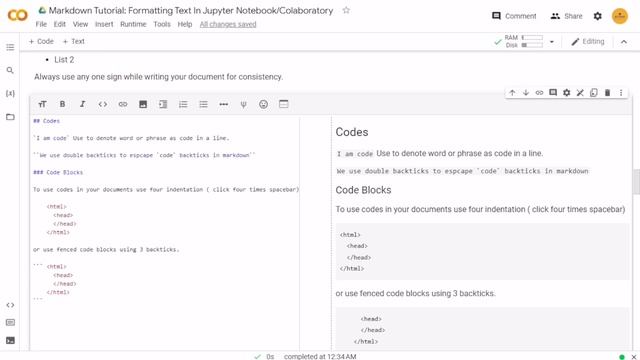Viewport: 640px width, 360px height.
Task: Click the List 2 bullet item
Action: pyautogui.click(x=64, y=60)
